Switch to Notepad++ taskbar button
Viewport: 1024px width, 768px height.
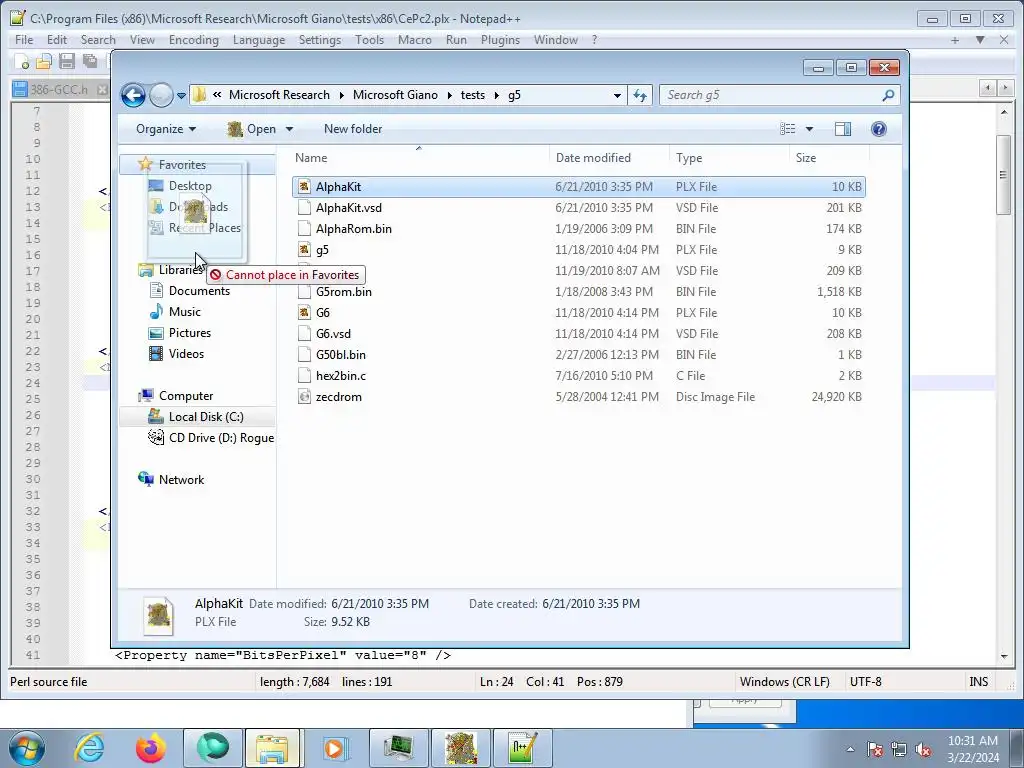522,748
